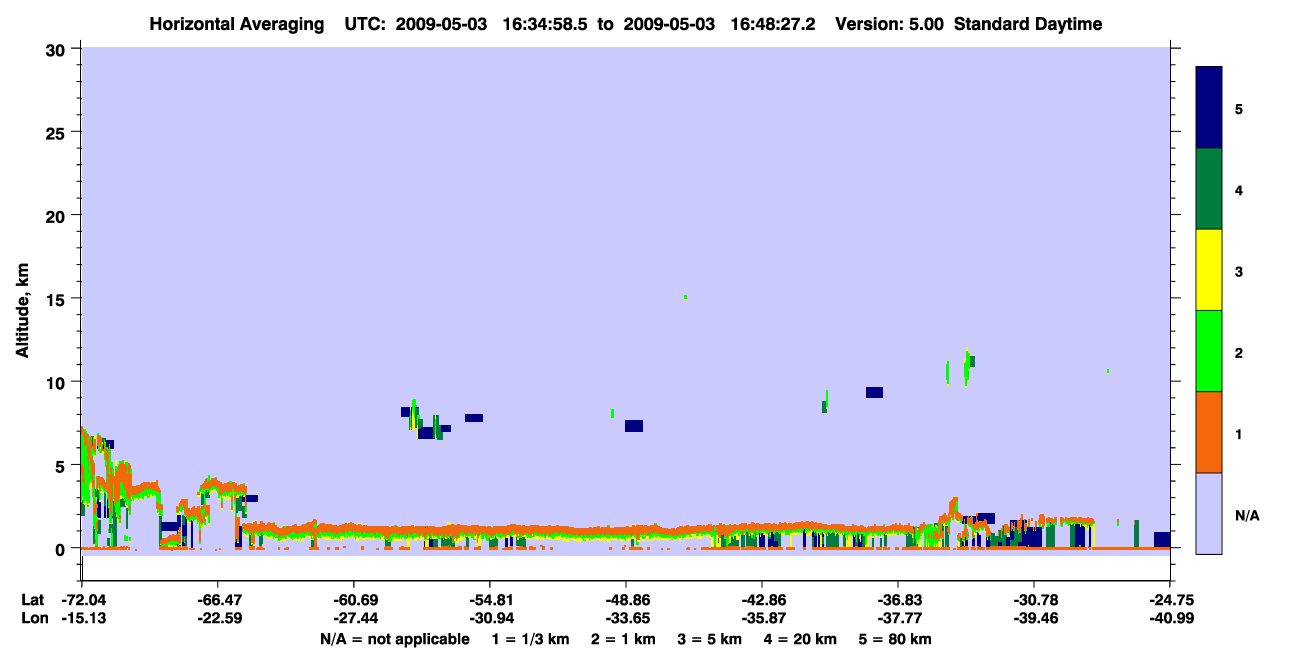Click the colorbar label 4
1300x667 pixels.
click(x=1239, y=189)
